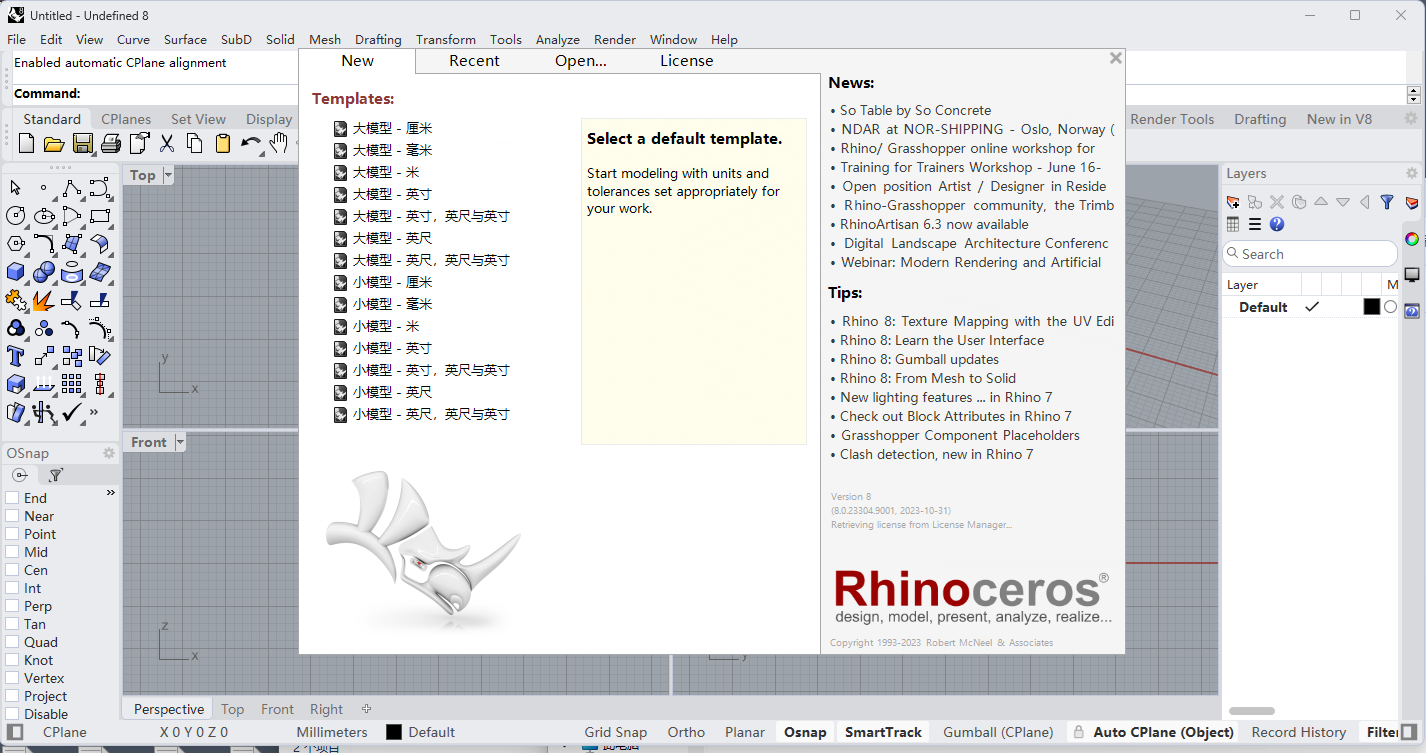Click the Default layer material circle
The width and height of the screenshot is (1426, 753).
click(1390, 307)
